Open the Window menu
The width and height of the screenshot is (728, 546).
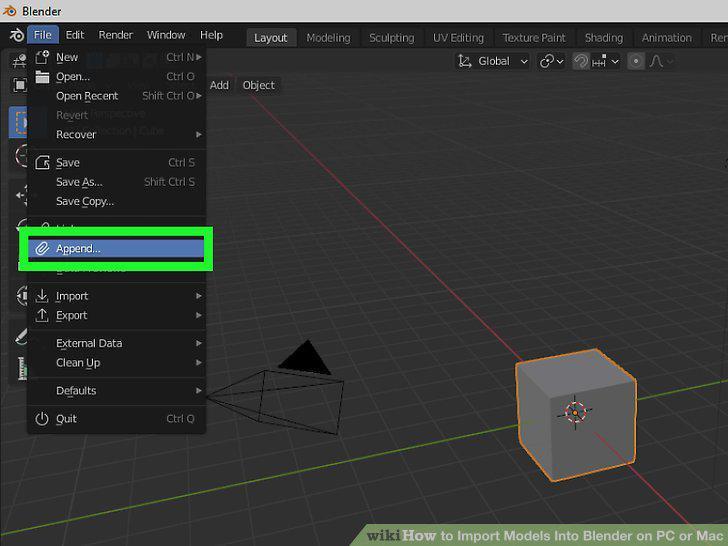166,35
